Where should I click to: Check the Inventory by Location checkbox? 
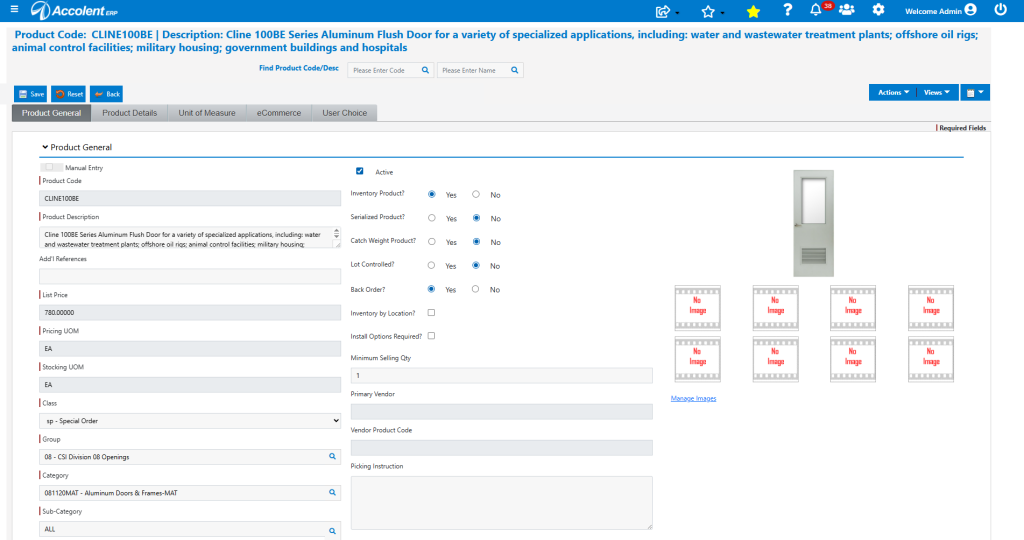tap(431, 313)
